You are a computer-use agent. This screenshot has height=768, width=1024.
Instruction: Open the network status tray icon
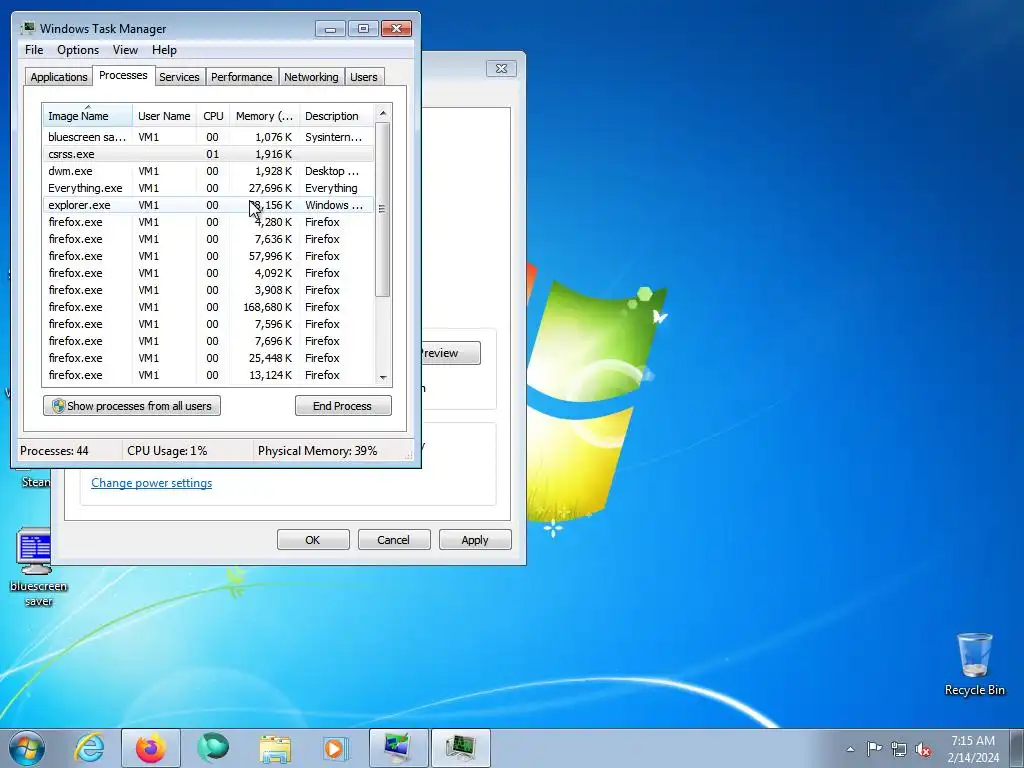[x=899, y=749]
